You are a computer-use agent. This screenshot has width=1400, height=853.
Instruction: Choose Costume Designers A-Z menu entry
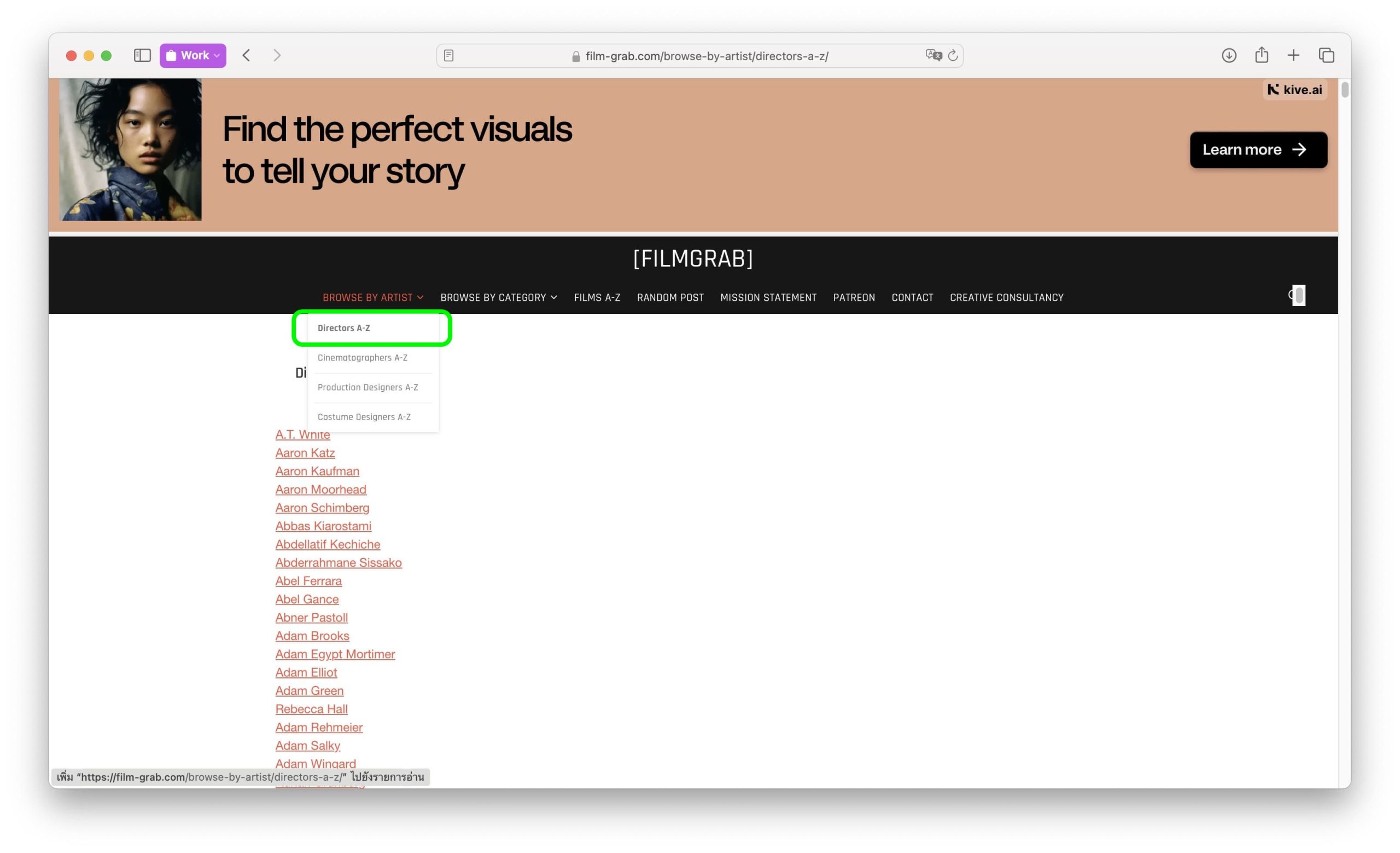[364, 416]
